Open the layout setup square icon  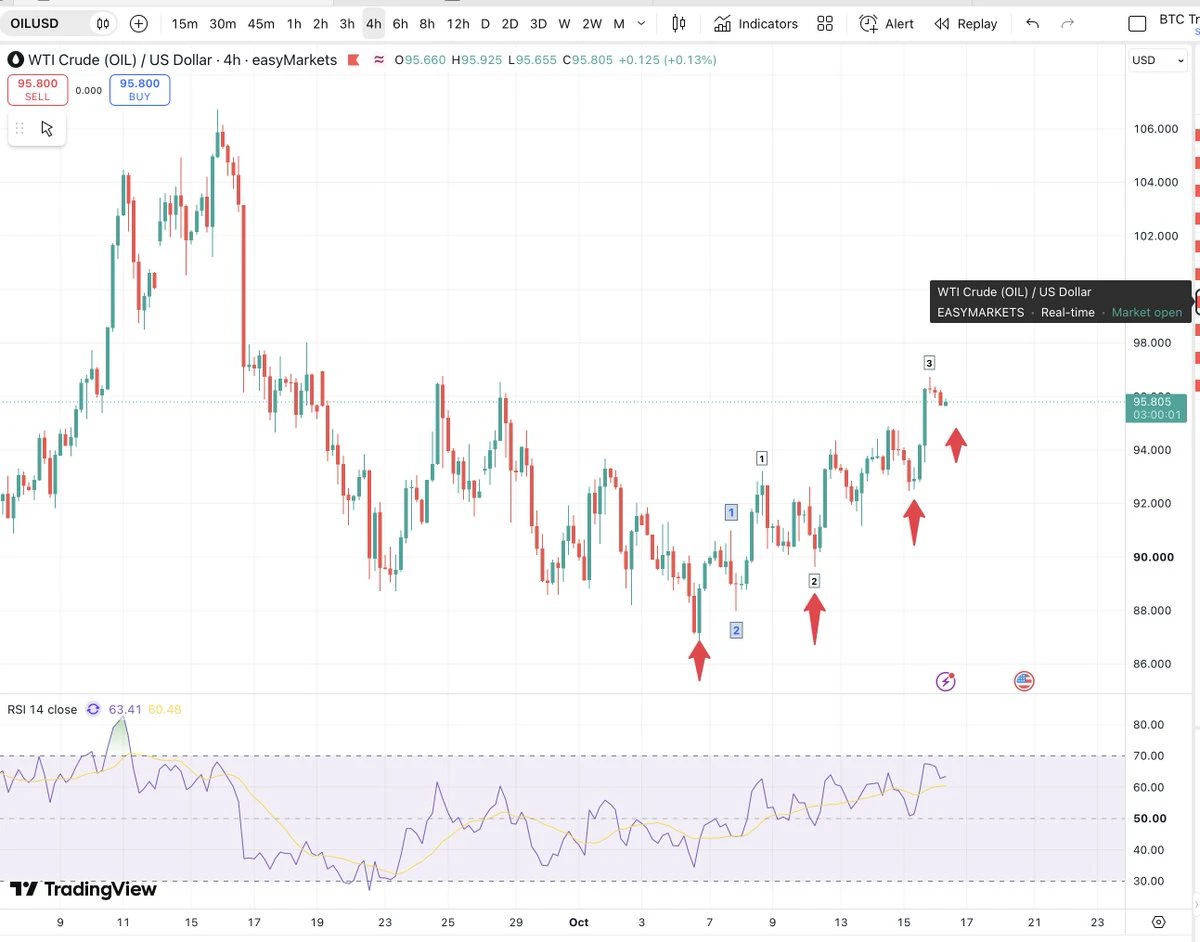(1137, 23)
